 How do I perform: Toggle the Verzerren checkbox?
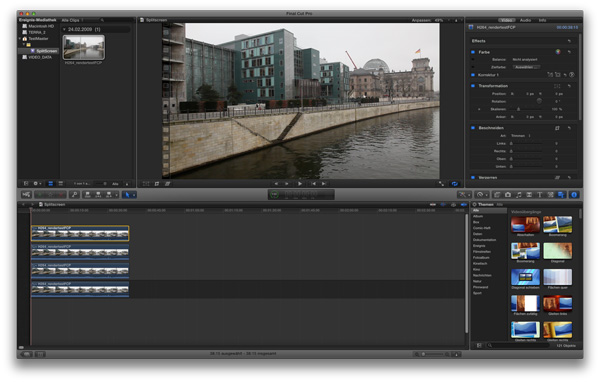click(x=473, y=178)
